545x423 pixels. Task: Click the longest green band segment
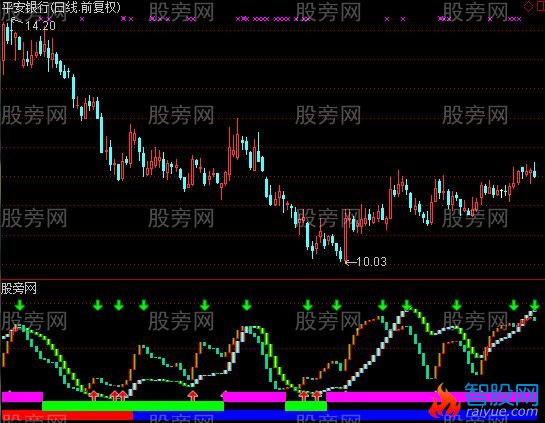(x=133, y=406)
